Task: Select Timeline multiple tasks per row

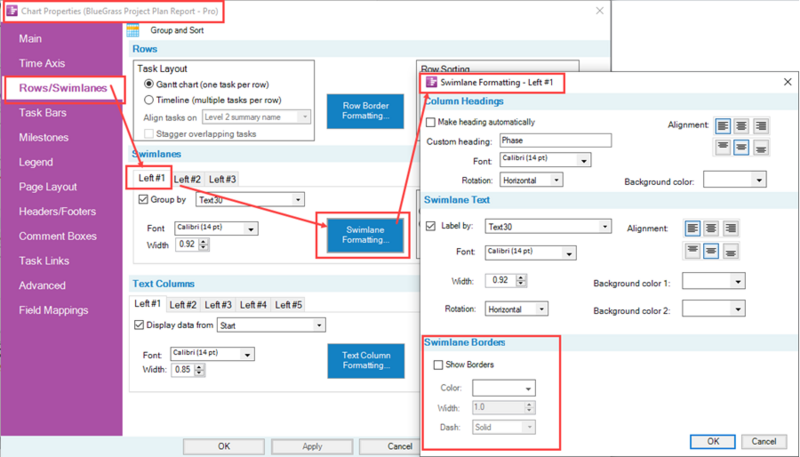Action: [x=149, y=100]
